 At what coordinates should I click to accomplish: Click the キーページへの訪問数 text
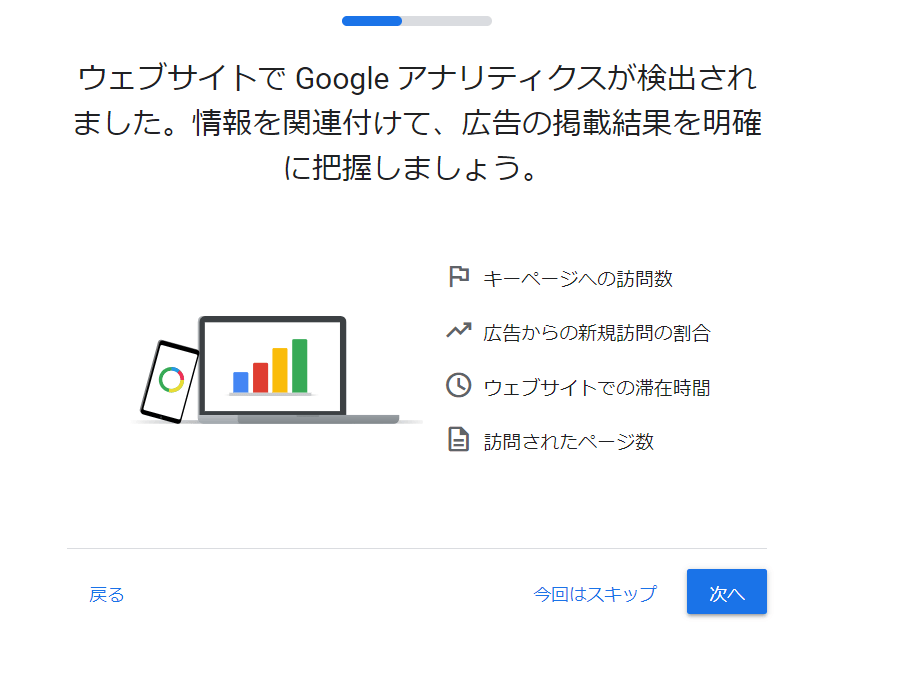(578, 279)
